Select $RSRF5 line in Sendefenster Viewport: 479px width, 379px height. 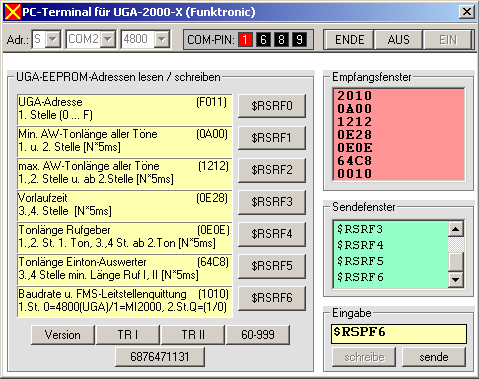[360, 261]
